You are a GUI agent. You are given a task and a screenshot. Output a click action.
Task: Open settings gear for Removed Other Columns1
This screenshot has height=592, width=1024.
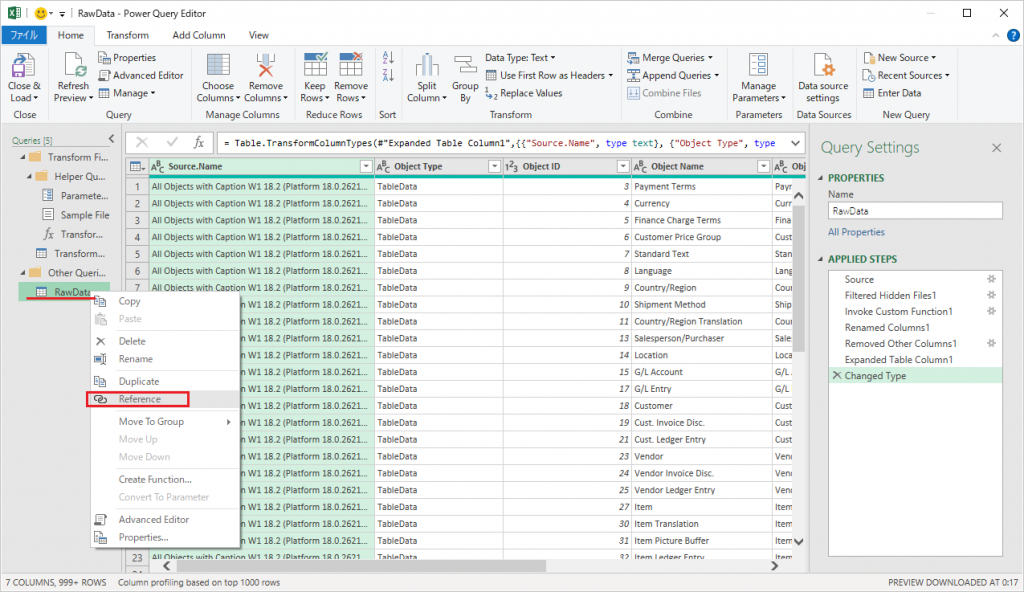tap(991, 344)
